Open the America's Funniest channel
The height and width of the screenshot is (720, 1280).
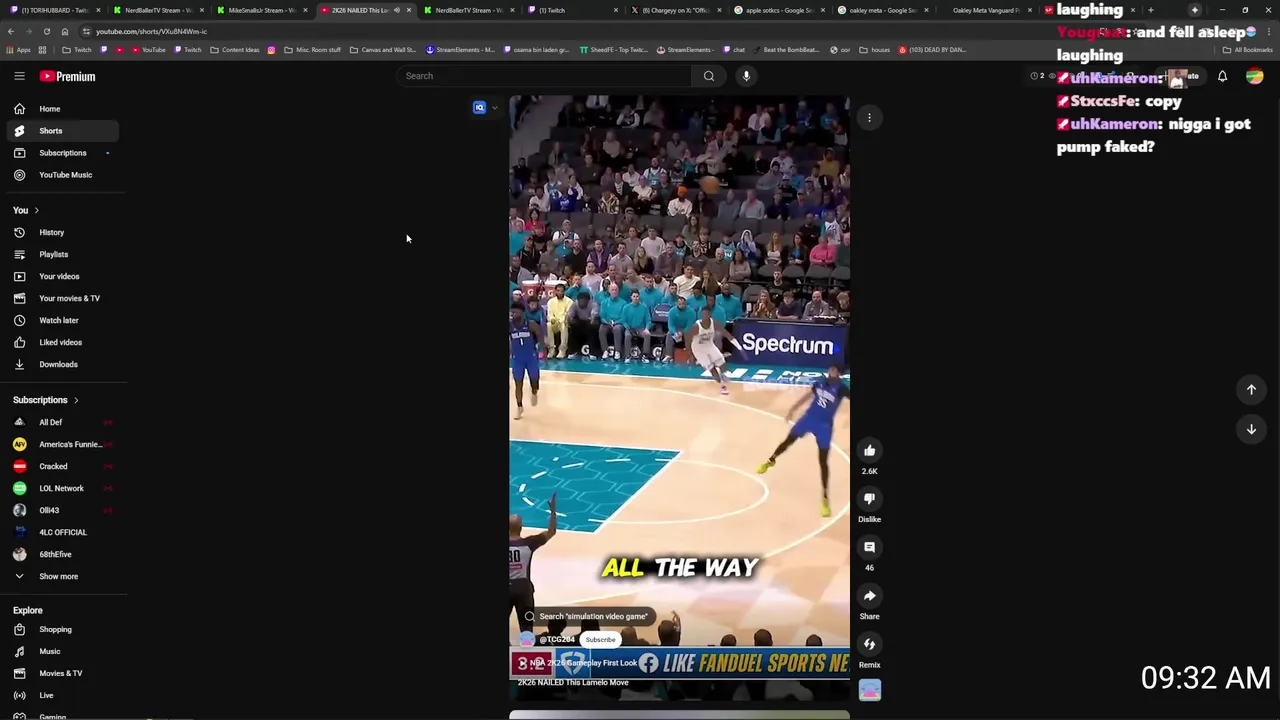63,444
